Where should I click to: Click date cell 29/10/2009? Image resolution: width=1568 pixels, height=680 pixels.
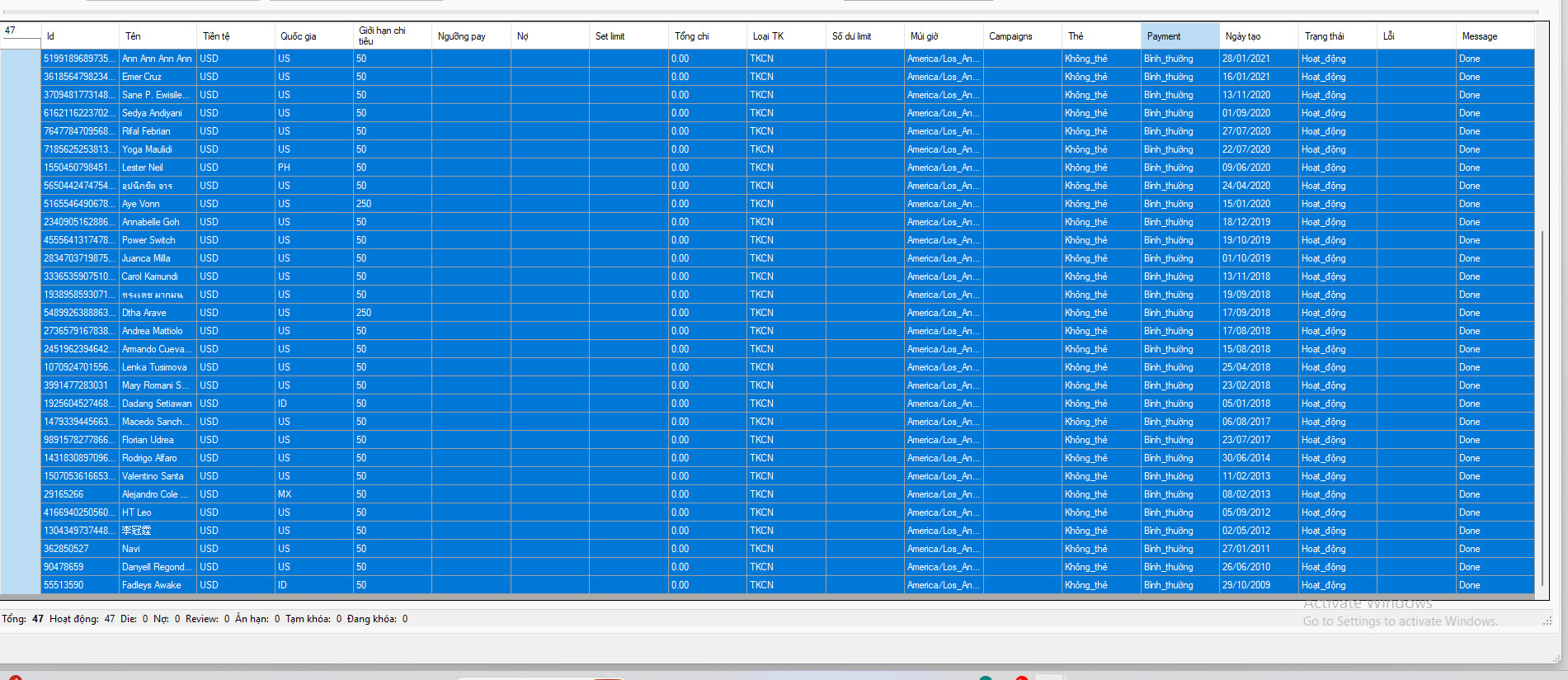pos(1260,585)
